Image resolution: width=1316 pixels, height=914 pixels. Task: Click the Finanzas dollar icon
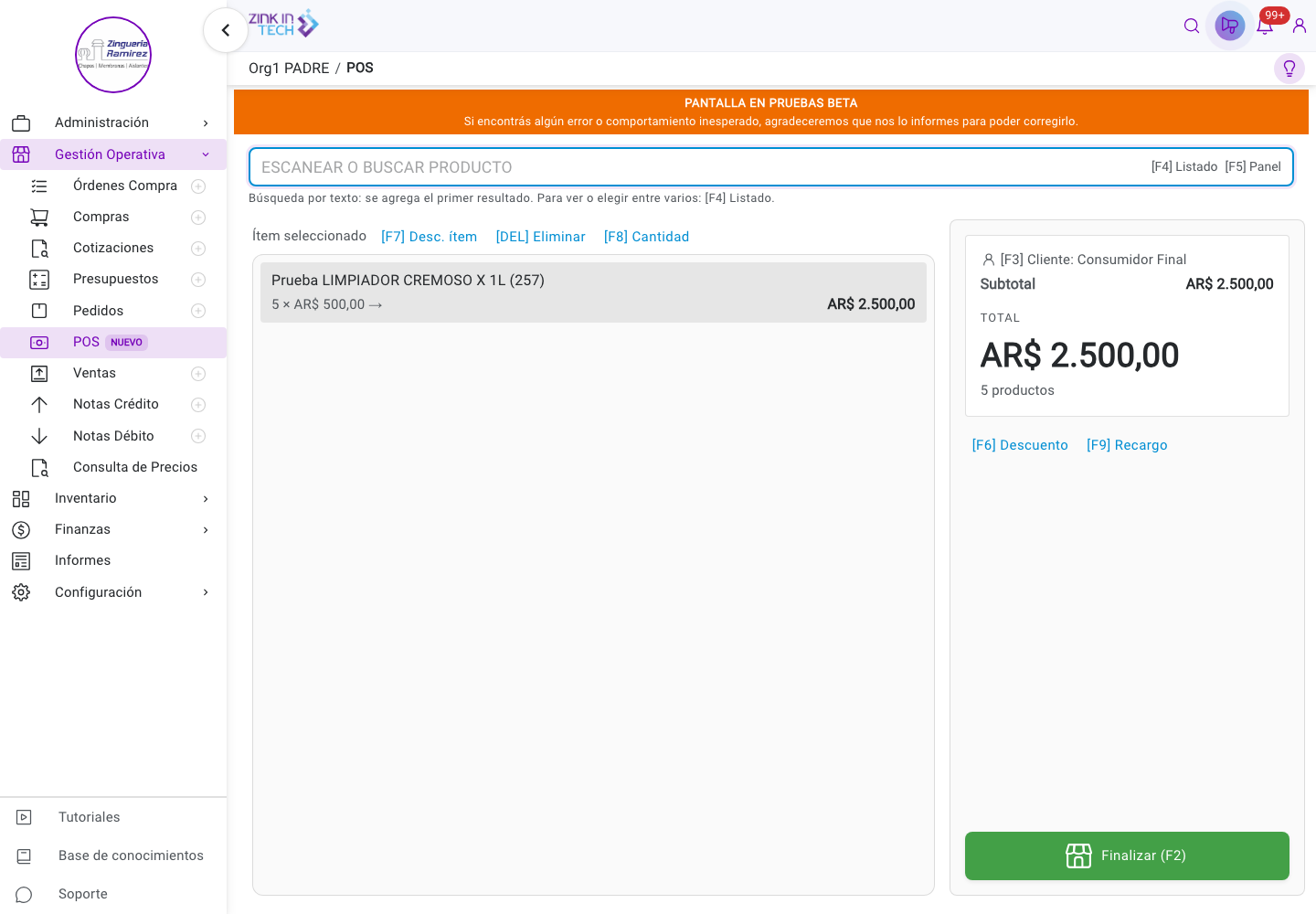pos(21,529)
